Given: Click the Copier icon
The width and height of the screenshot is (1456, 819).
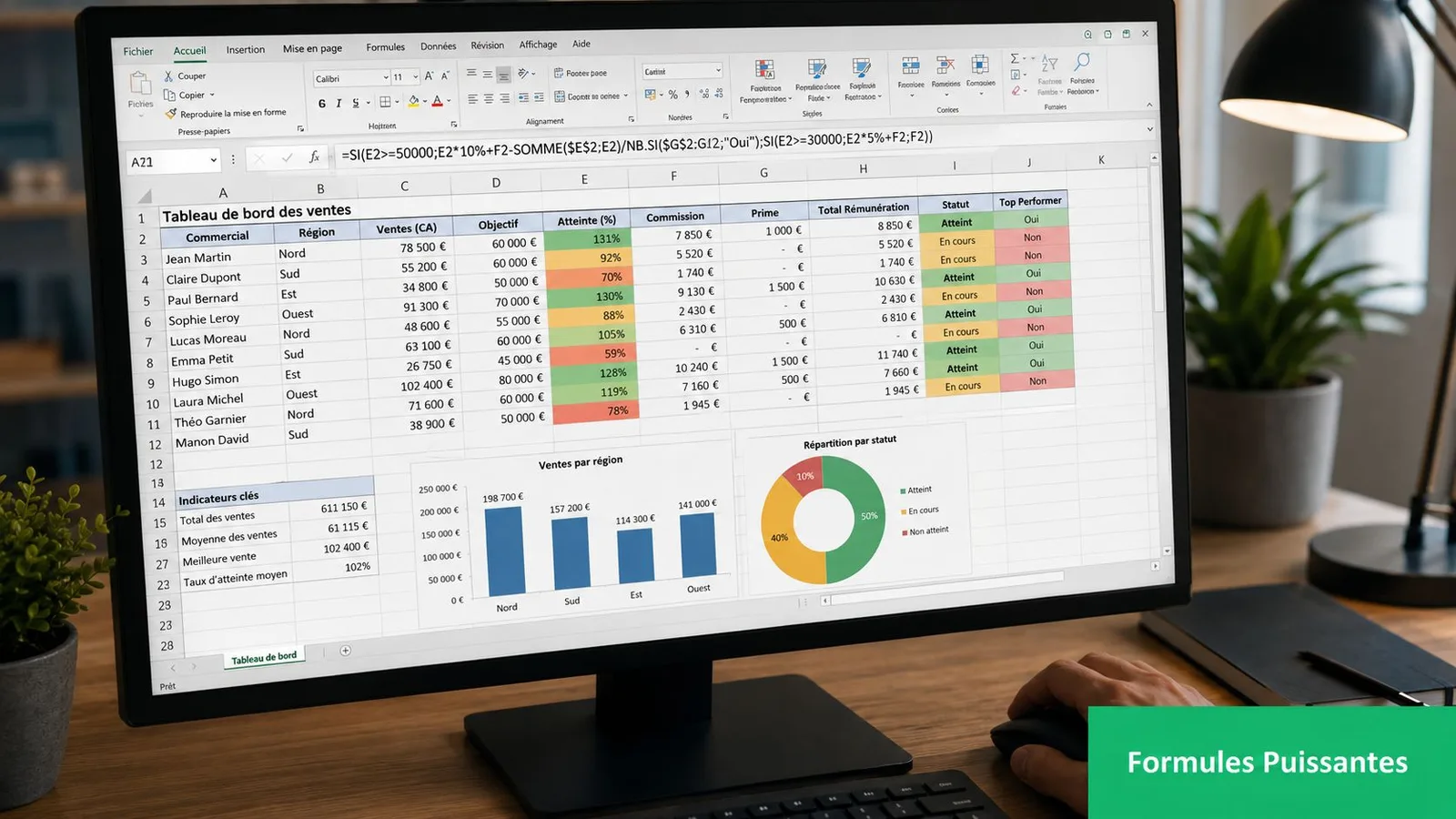Looking at the screenshot, I should pos(169,95).
